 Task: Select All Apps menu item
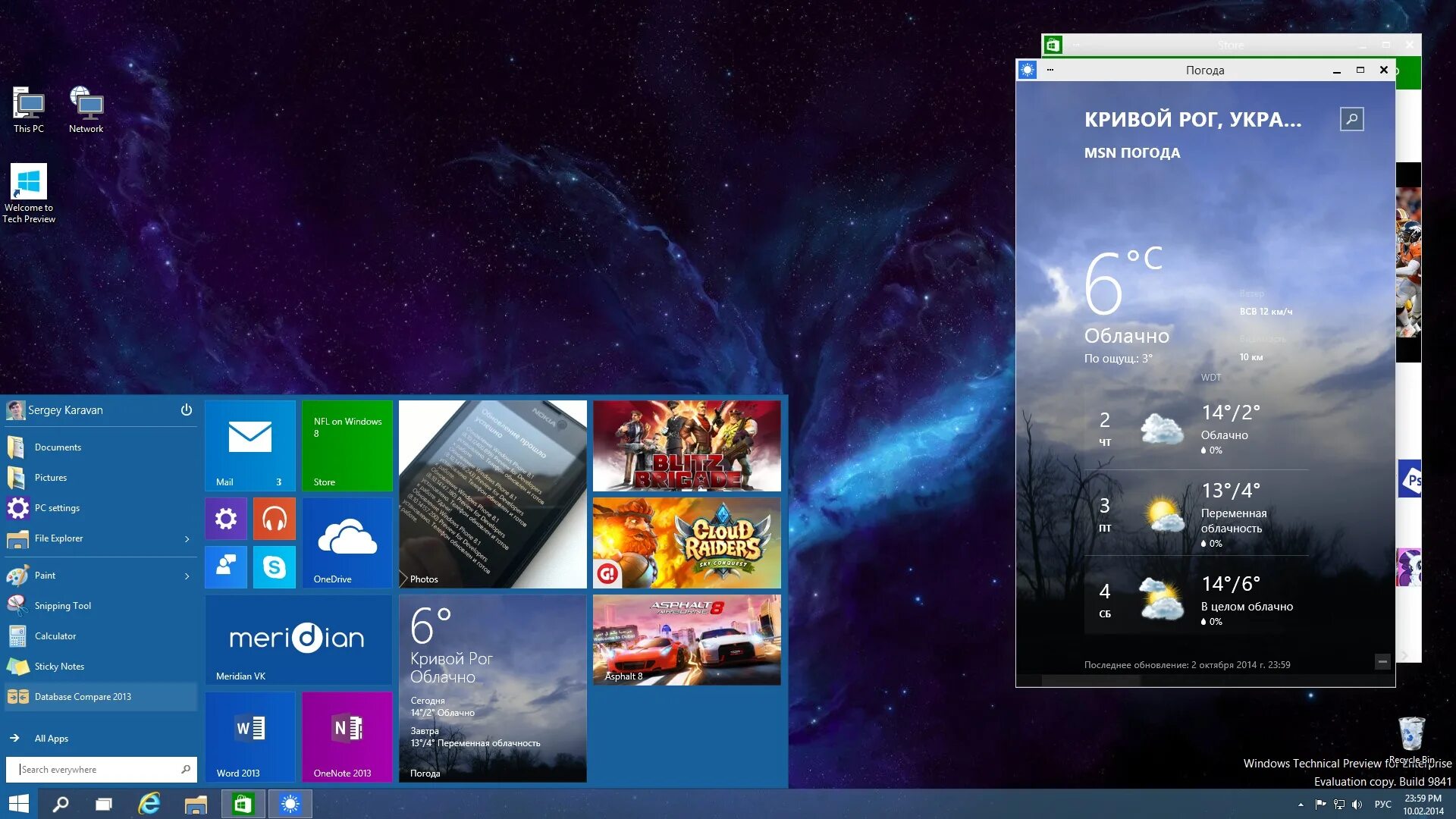[51, 736]
